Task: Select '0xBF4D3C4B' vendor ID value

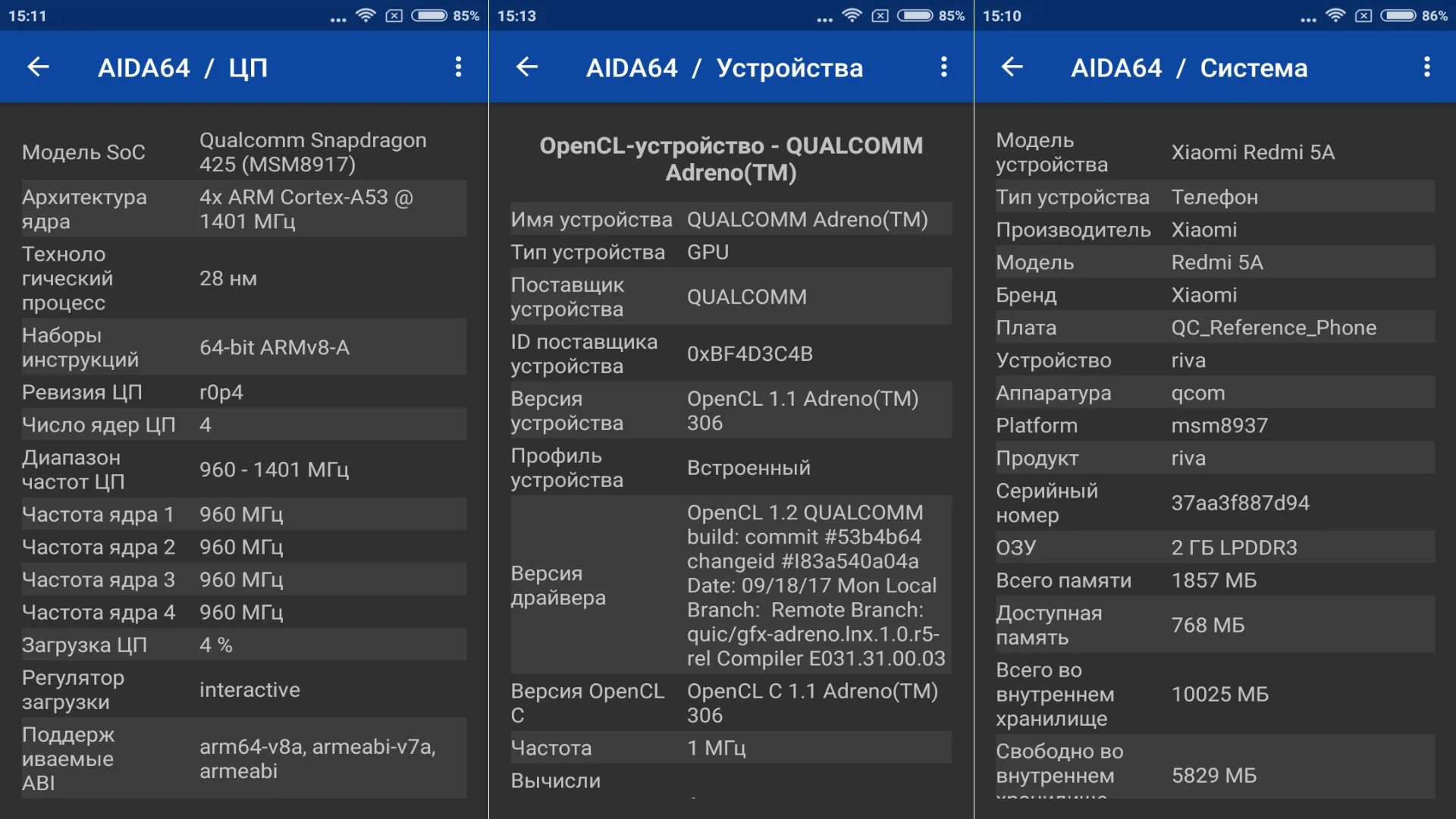Action: 749,354
